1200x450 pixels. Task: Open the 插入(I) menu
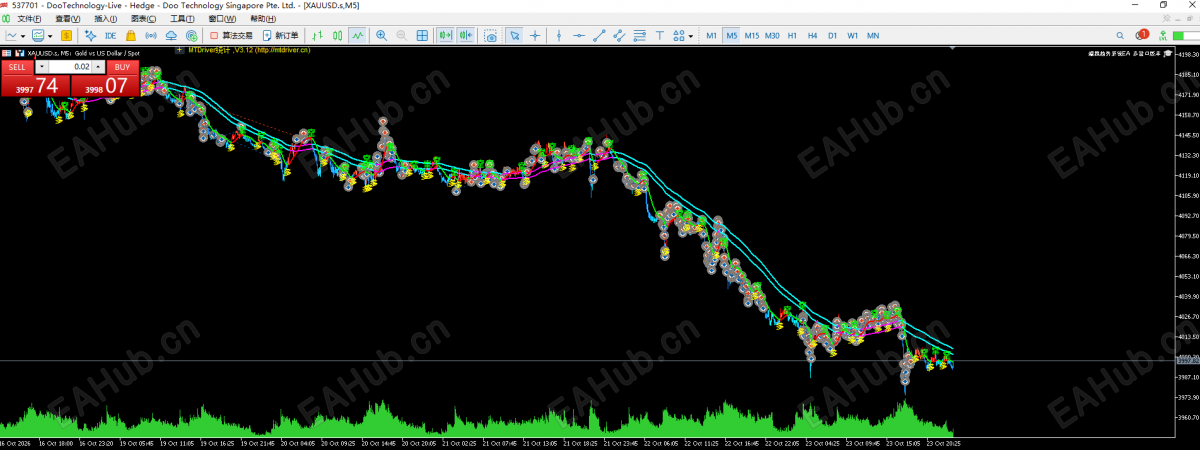(104, 19)
